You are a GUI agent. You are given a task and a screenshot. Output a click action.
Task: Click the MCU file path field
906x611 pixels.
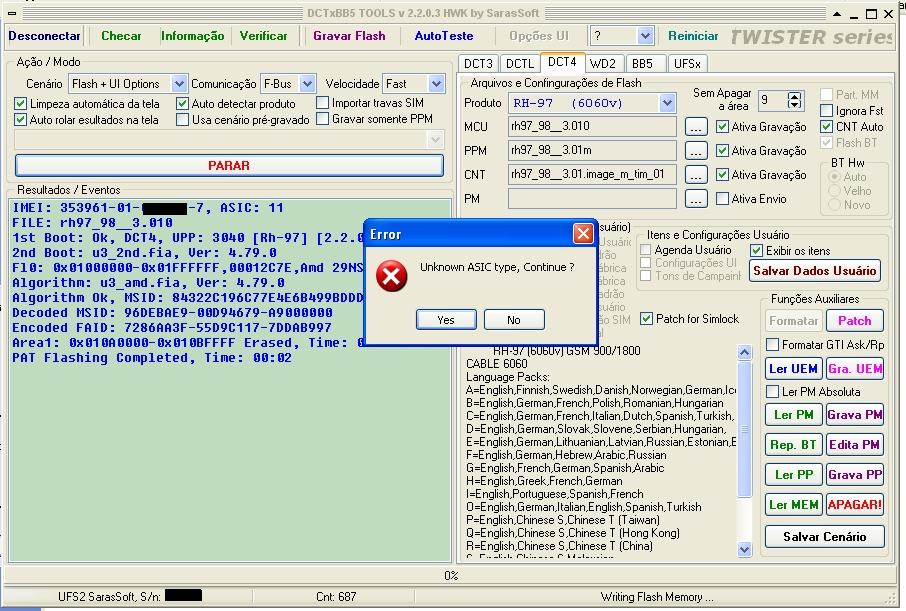pos(592,126)
